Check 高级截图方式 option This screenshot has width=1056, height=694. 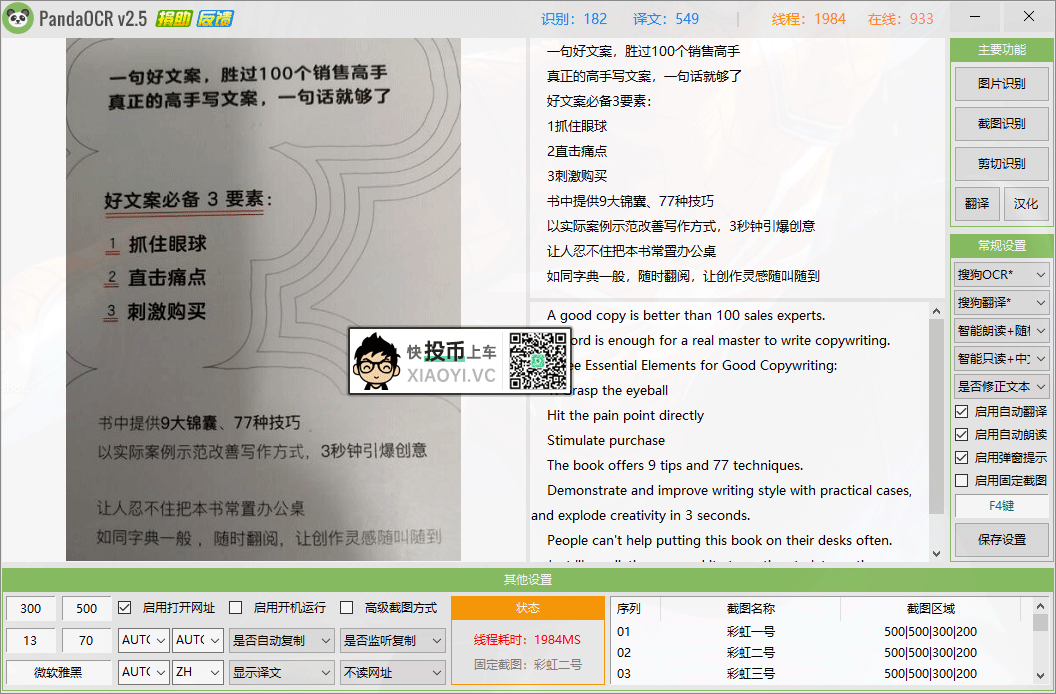point(347,608)
